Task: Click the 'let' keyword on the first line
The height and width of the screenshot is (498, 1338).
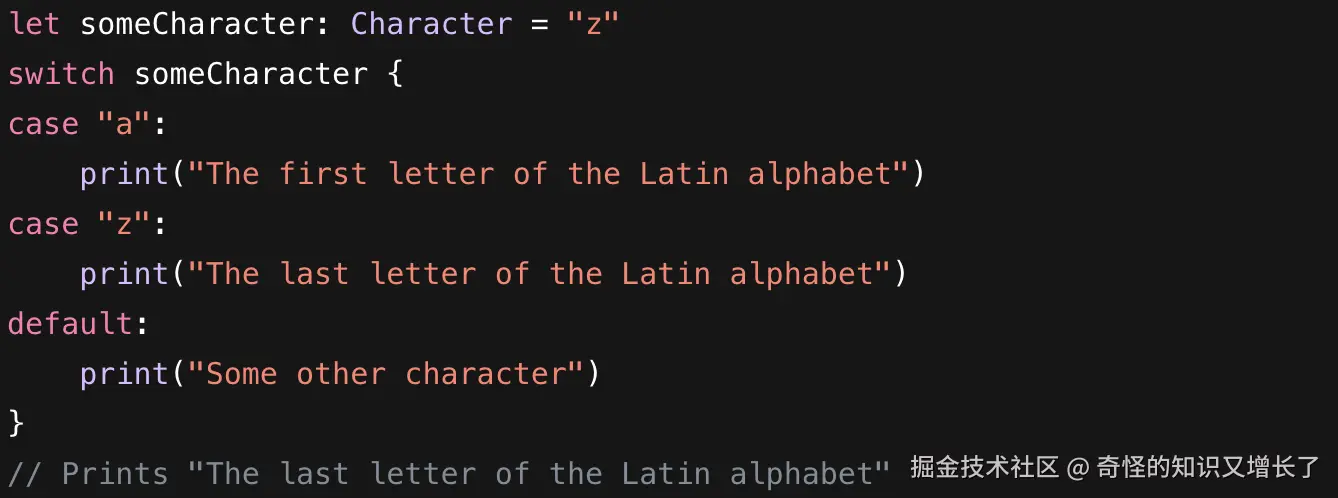Action: pos(35,24)
